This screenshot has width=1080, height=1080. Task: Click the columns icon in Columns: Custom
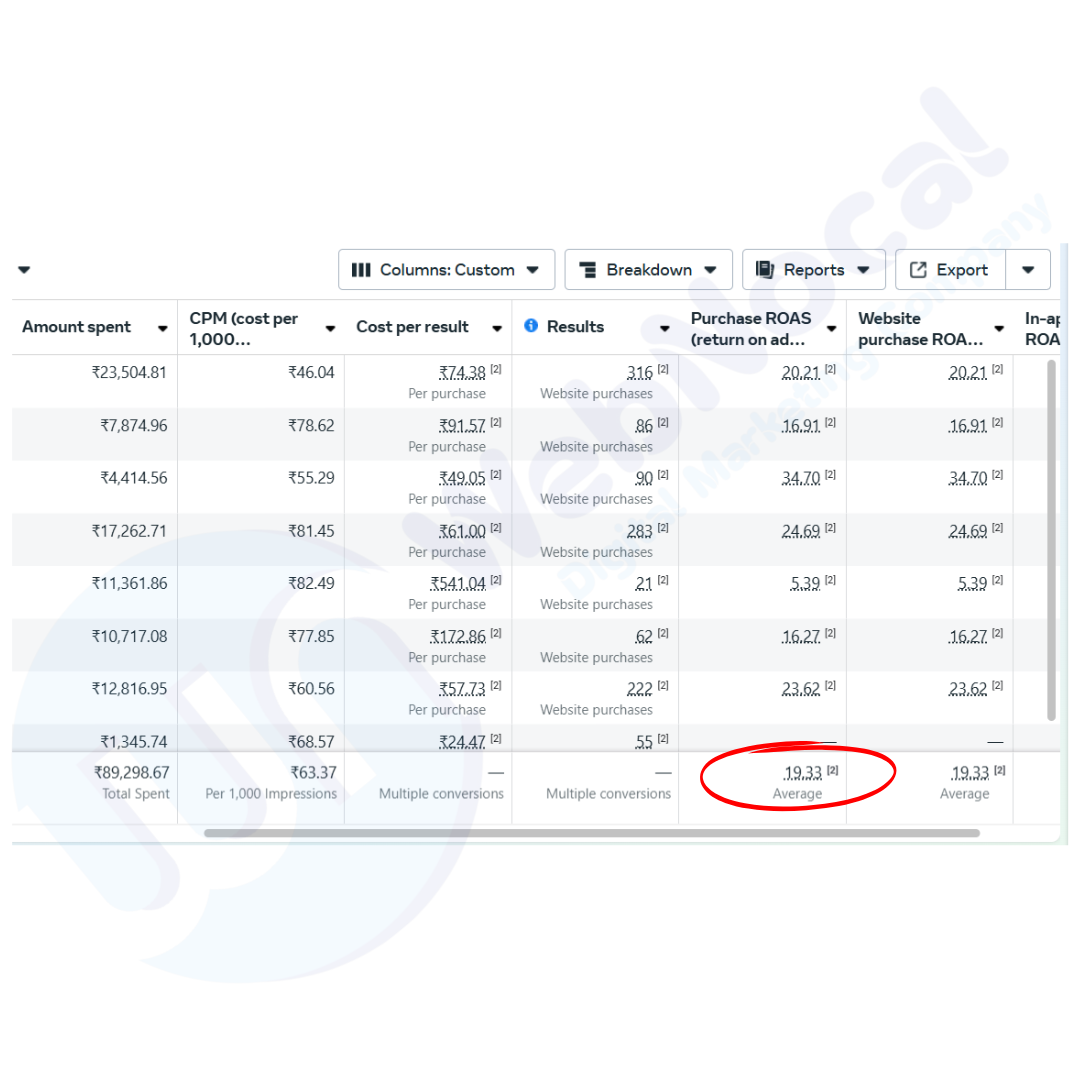[x=361, y=270]
